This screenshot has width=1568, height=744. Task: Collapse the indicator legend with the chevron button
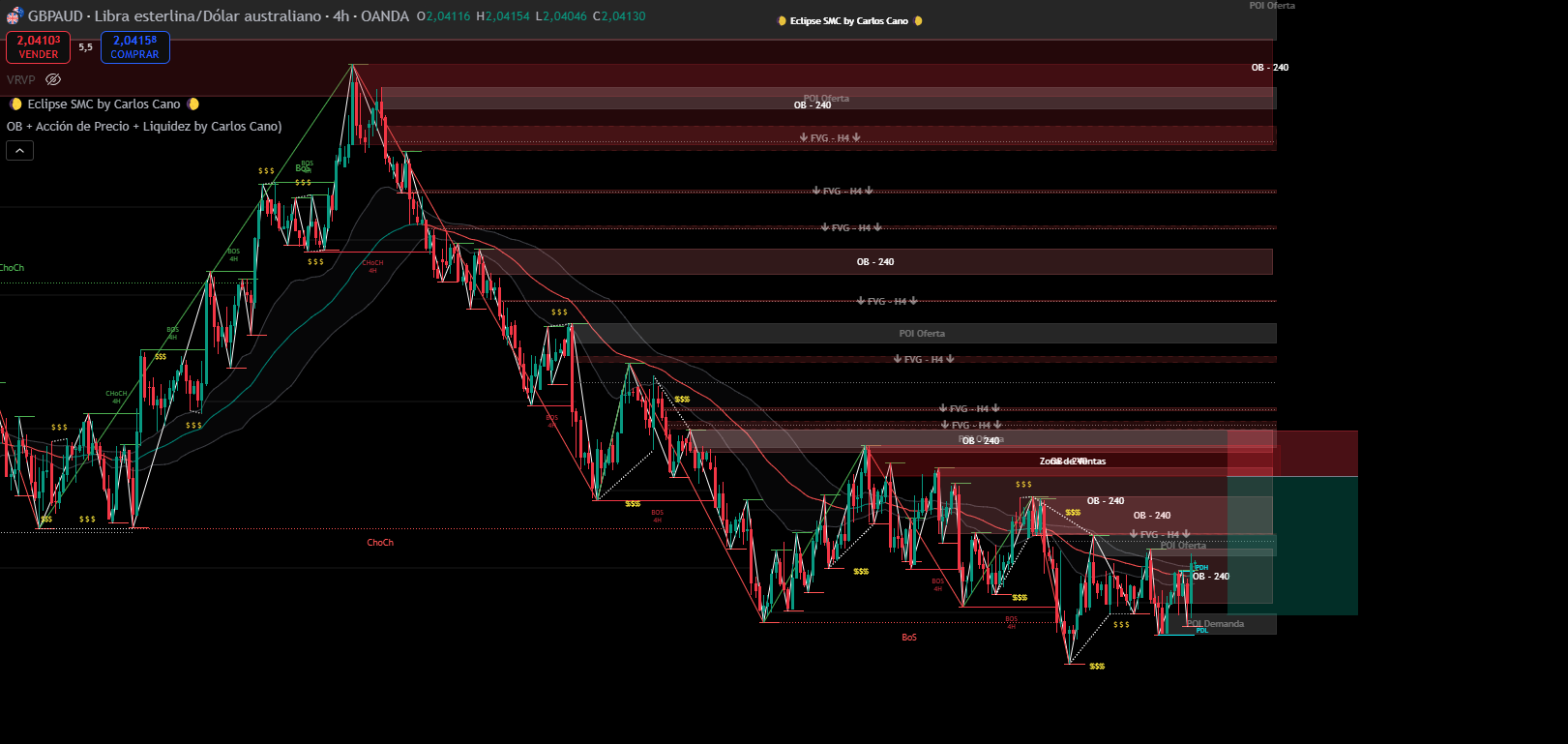pos(19,150)
